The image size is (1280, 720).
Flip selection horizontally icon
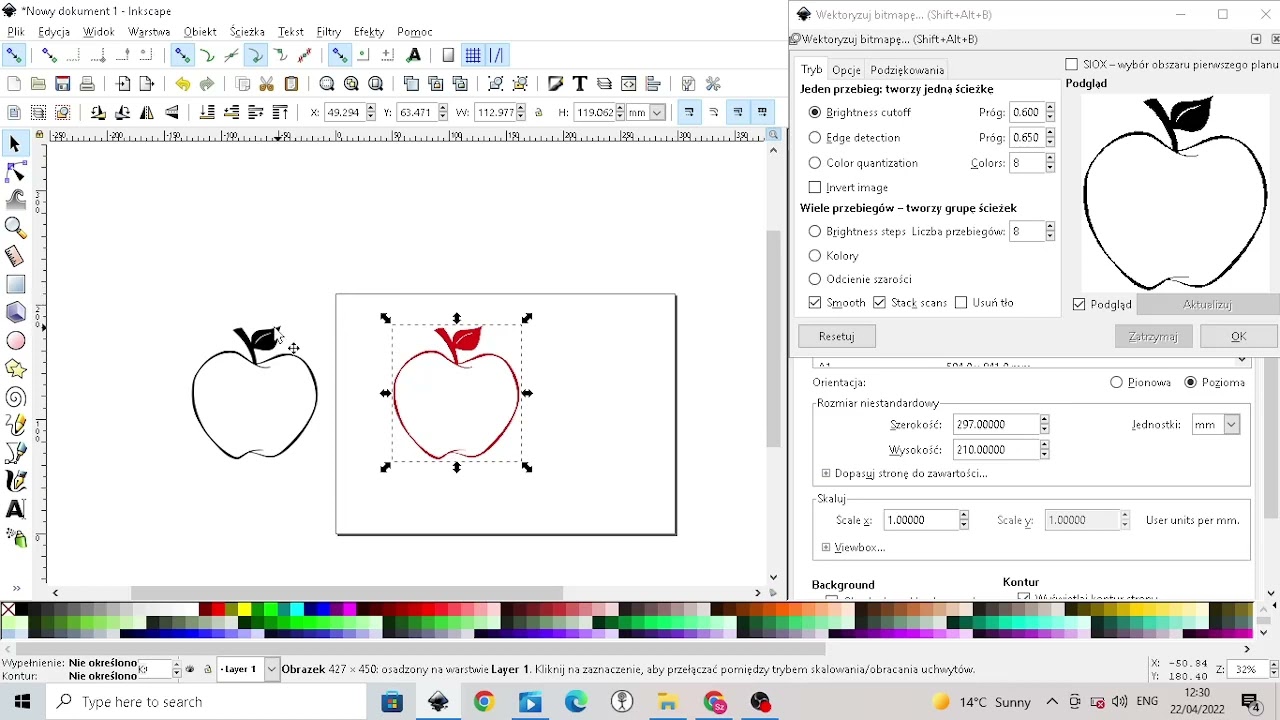(x=147, y=113)
